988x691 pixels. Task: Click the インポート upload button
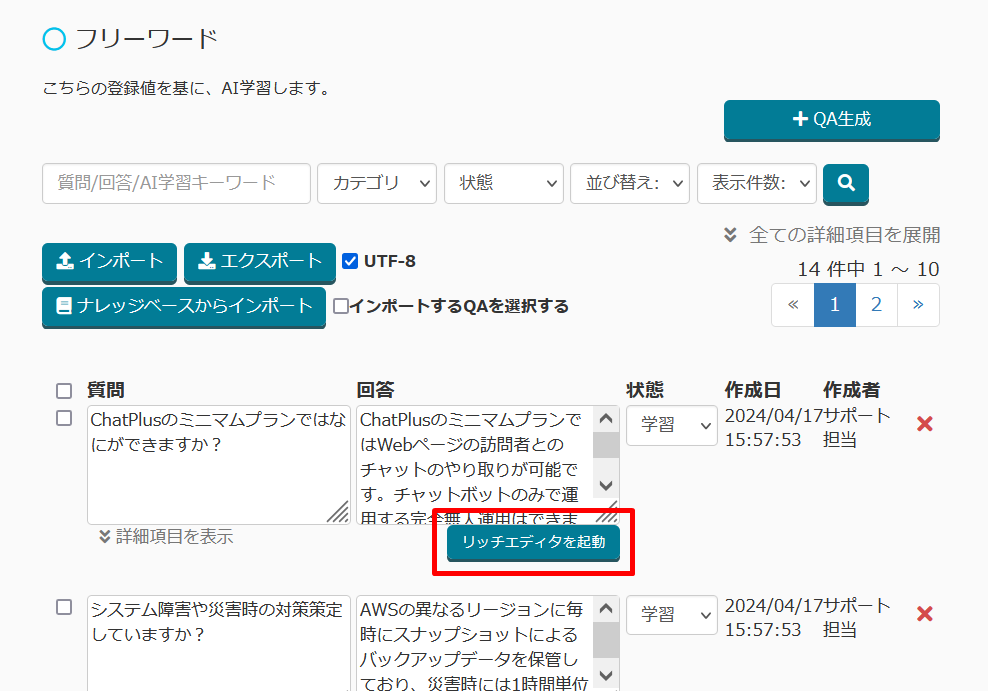(109, 262)
